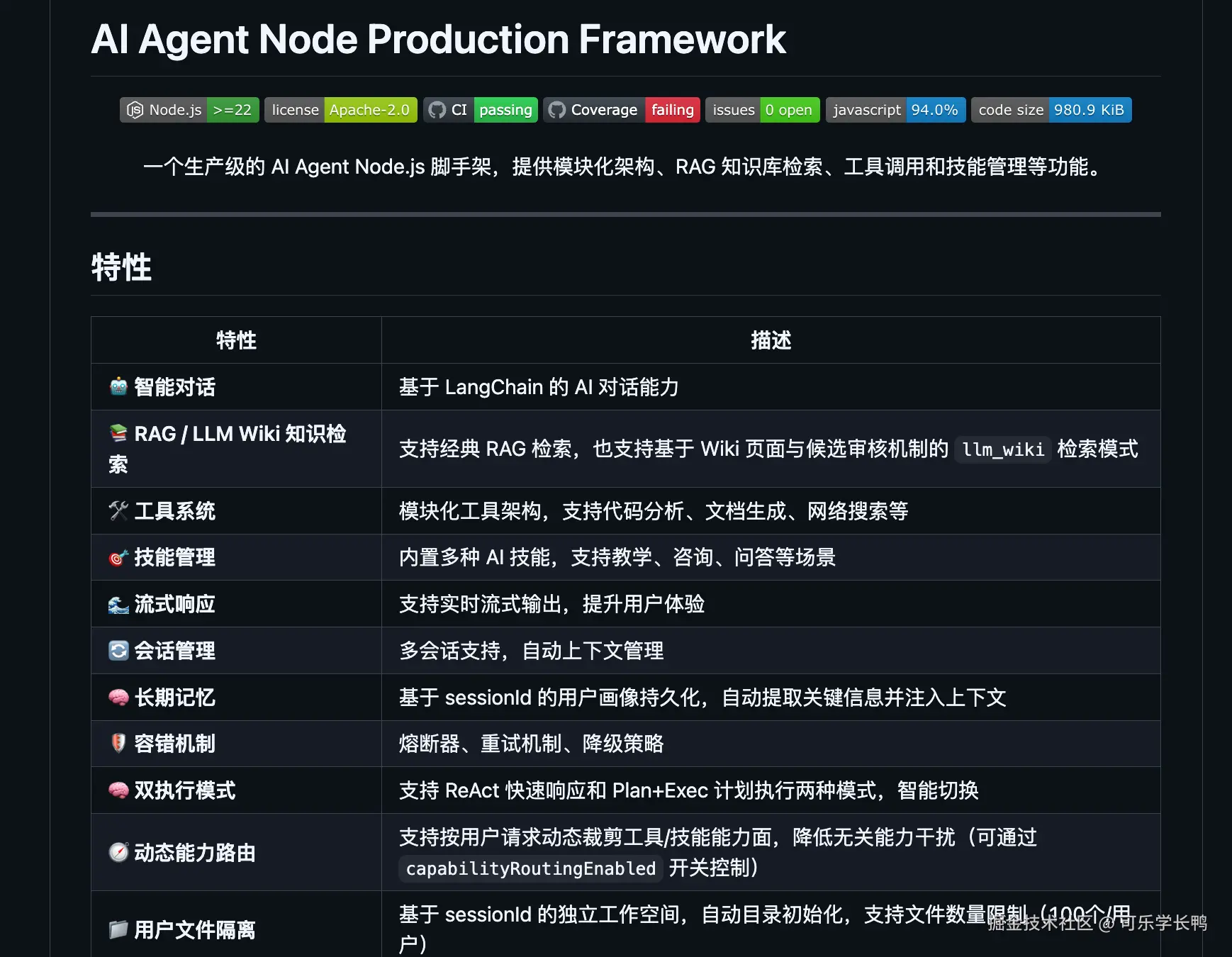Open the Coverage failing badge

coord(622,110)
